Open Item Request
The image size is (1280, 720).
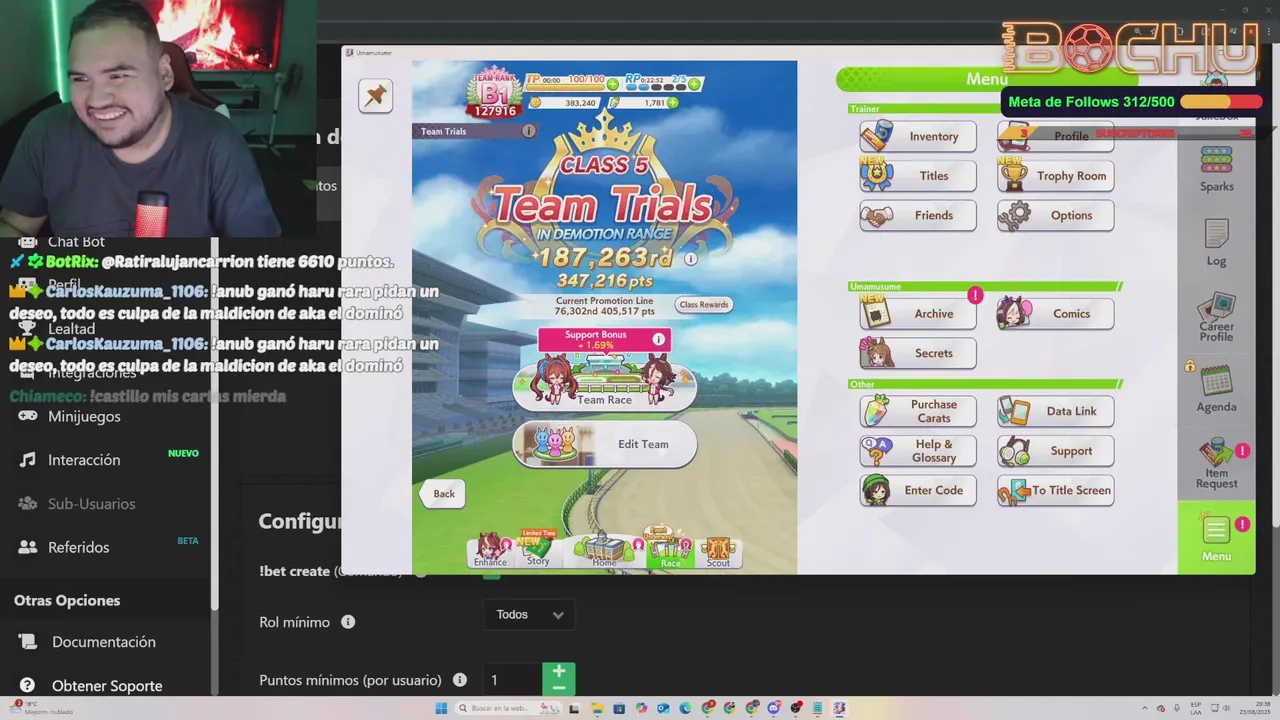pyautogui.click(x=1216, y=463)
